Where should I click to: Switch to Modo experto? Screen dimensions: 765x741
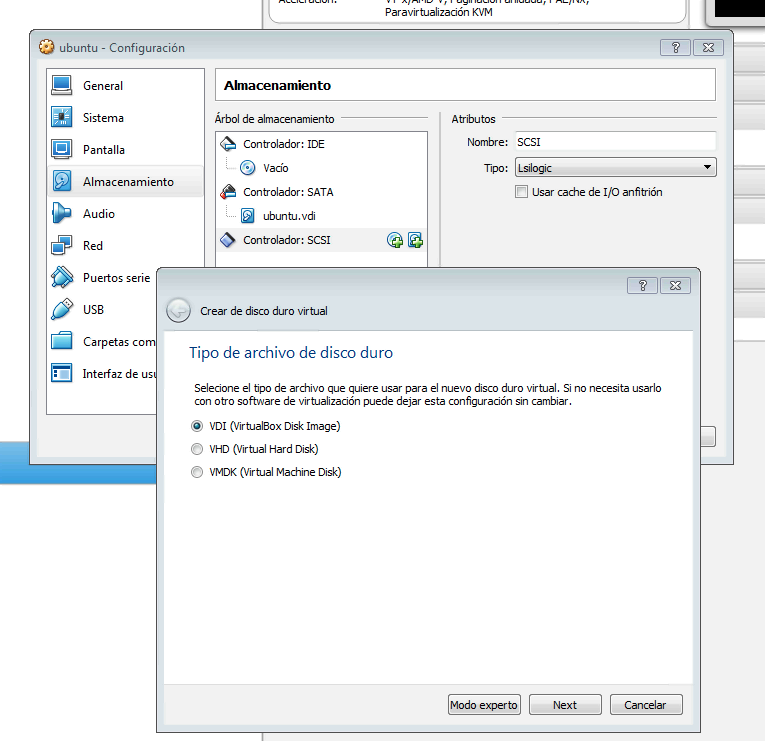pyautogui.click(x=484, y=705)
